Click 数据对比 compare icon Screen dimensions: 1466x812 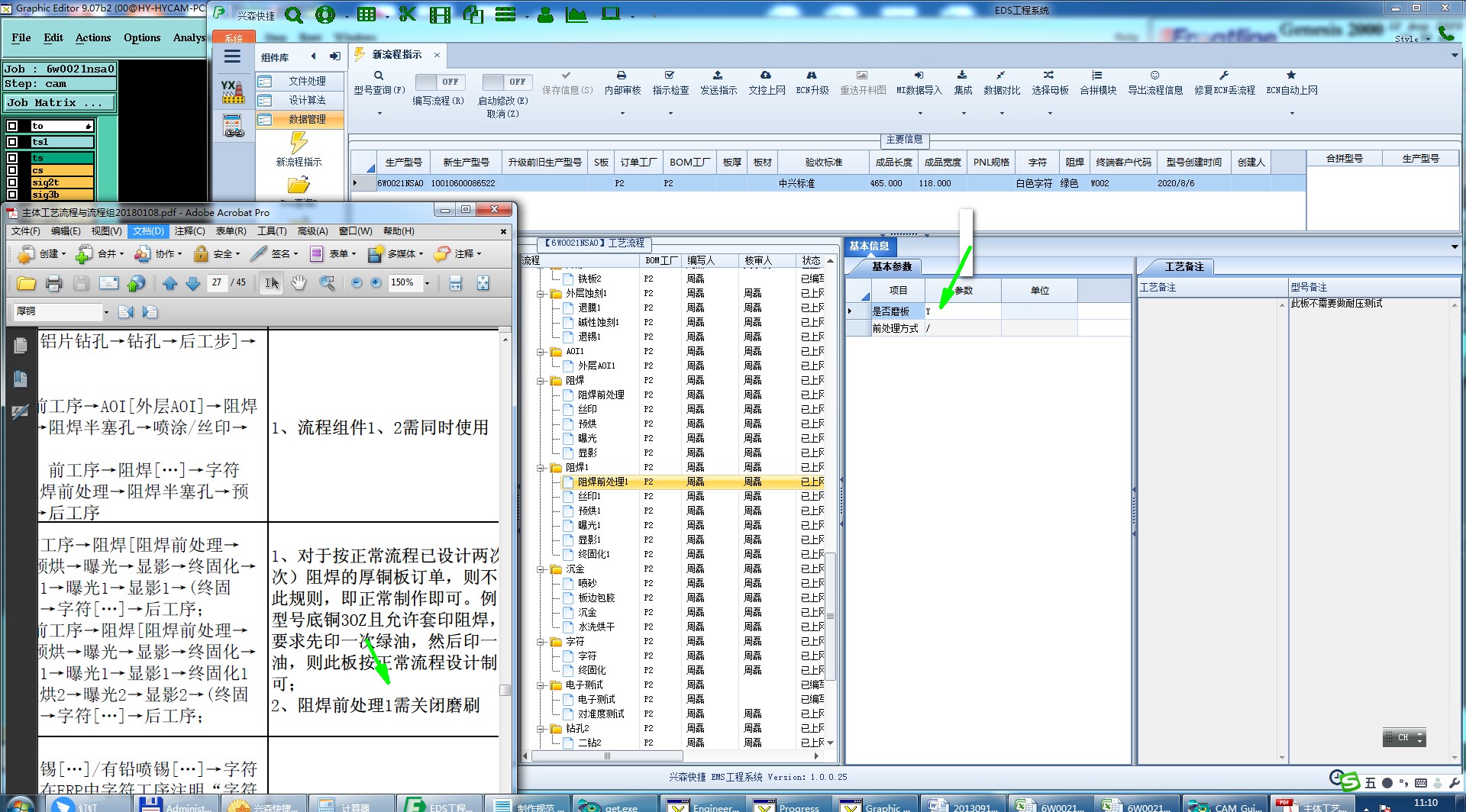(1001, 76)
